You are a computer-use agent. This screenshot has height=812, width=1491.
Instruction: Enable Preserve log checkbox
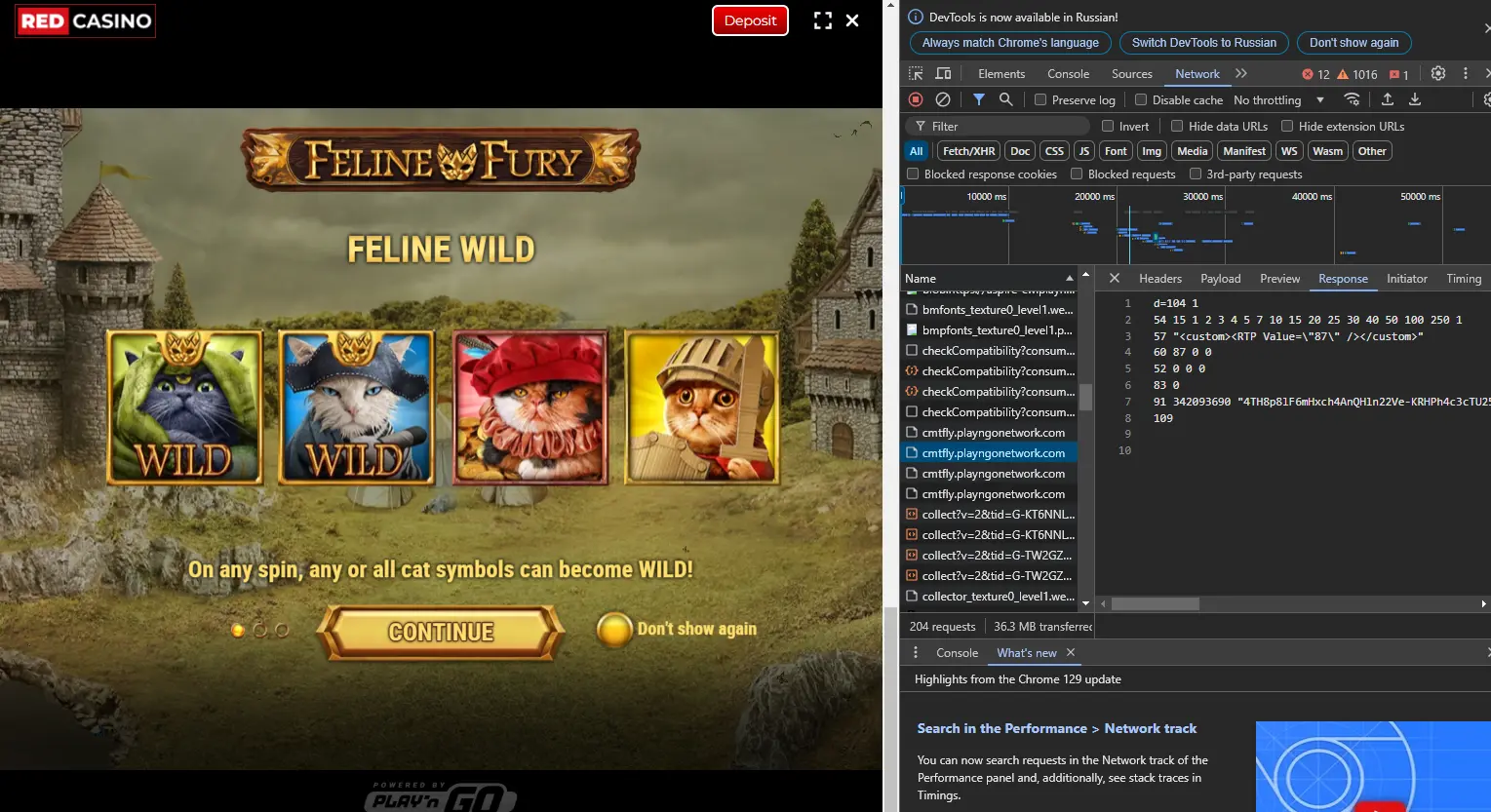click(x=1040, y=99)
